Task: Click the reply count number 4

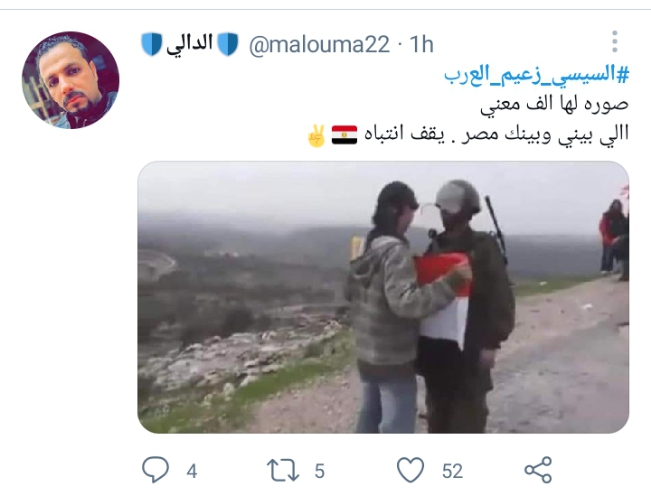Action: tap(191, 471)
